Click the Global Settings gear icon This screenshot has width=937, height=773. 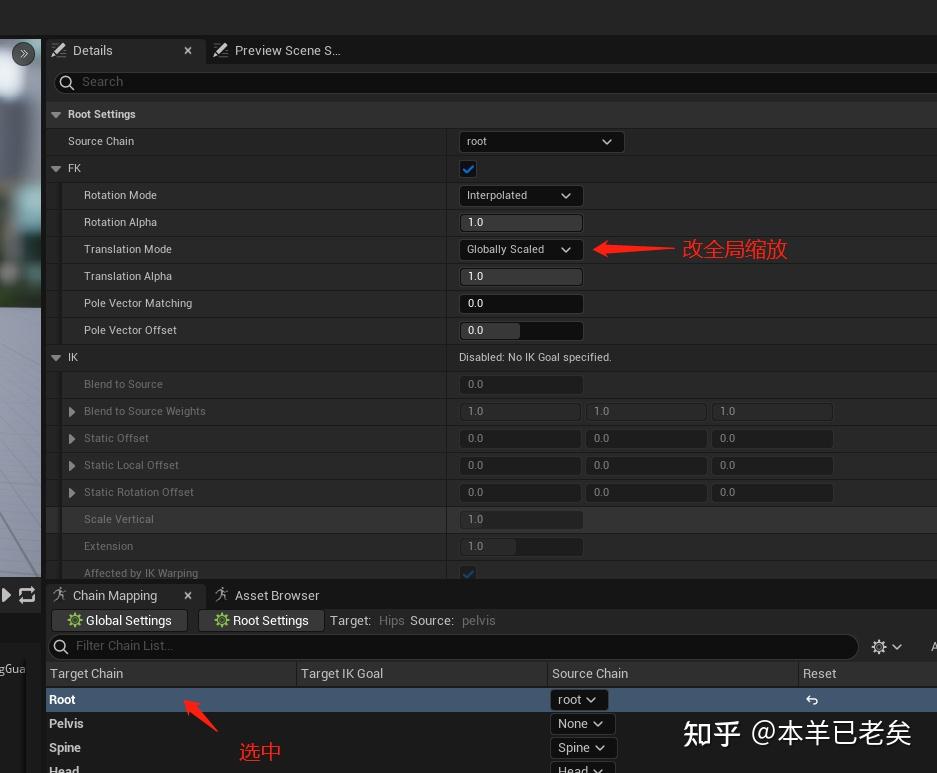click(x=74, y=620)
